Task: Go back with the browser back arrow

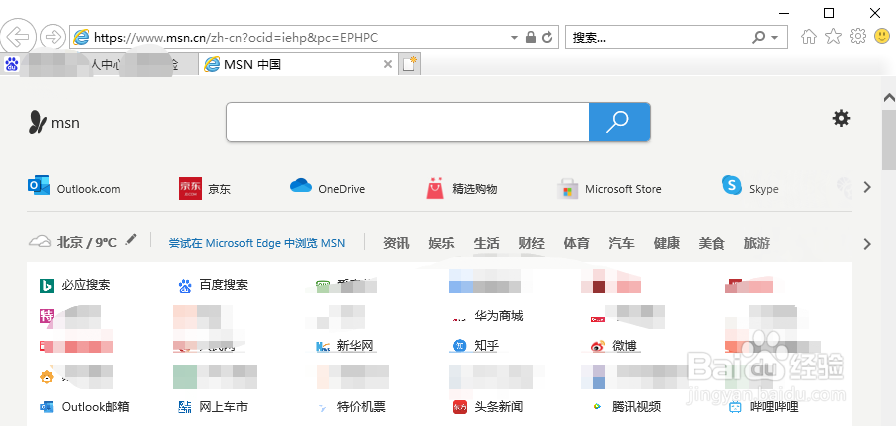Action: pos(18,38)
